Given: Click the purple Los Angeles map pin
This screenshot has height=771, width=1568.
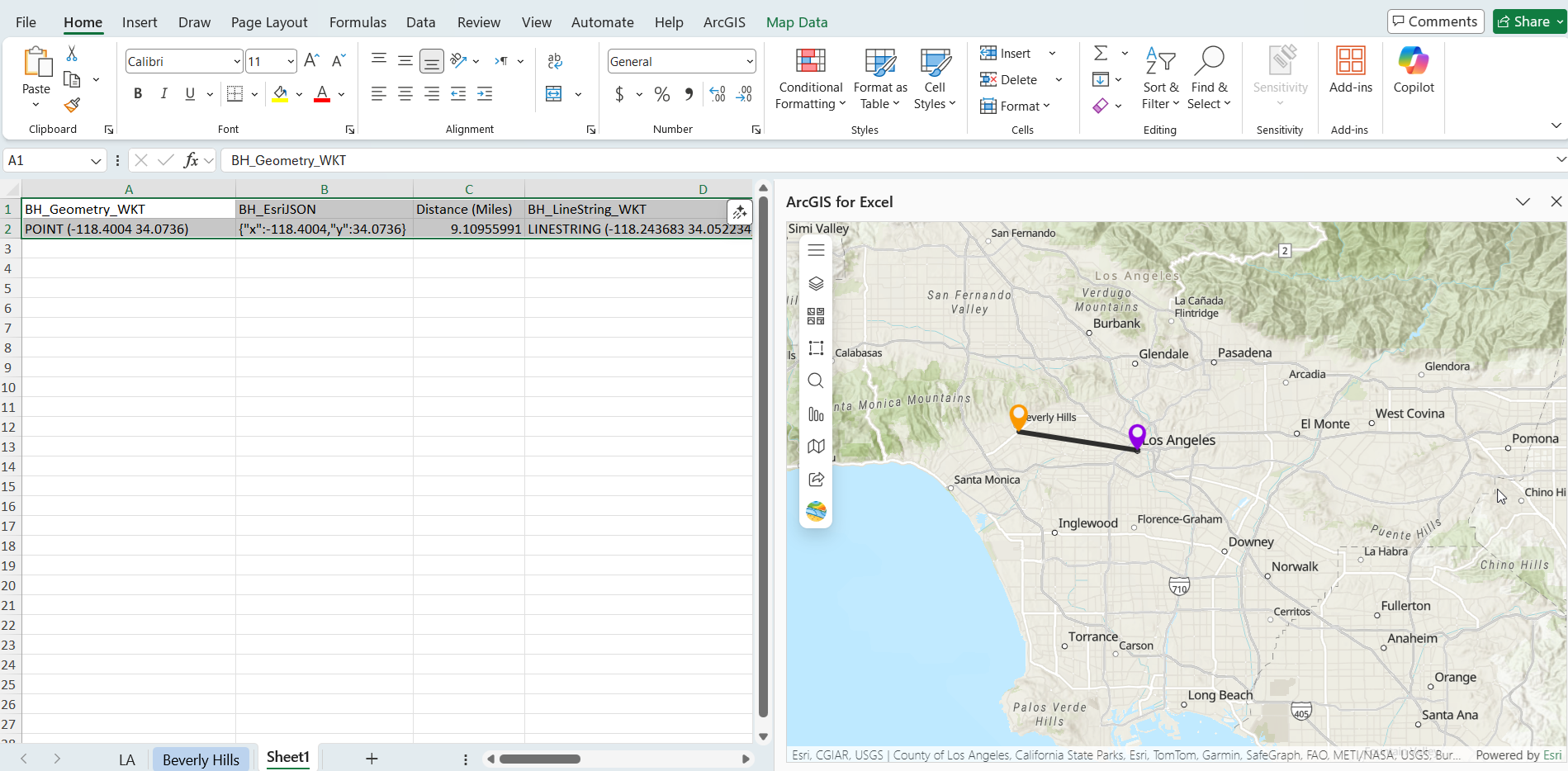Looking at the screenshot, I should [1137, 437].
